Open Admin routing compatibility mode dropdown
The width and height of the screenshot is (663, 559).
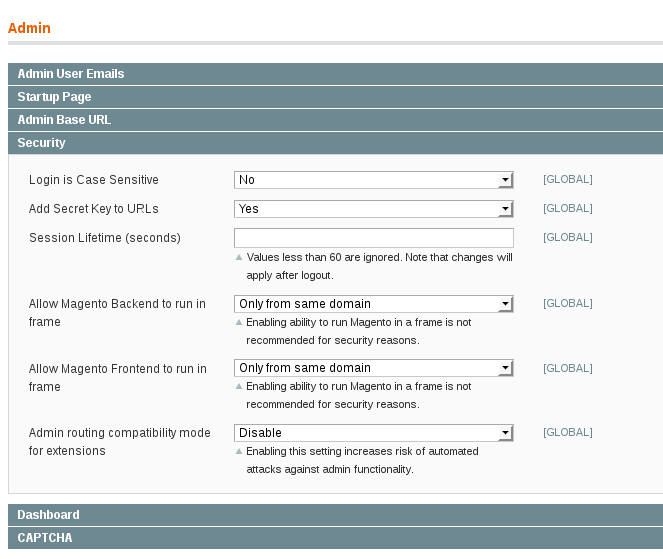pos(374,433)
